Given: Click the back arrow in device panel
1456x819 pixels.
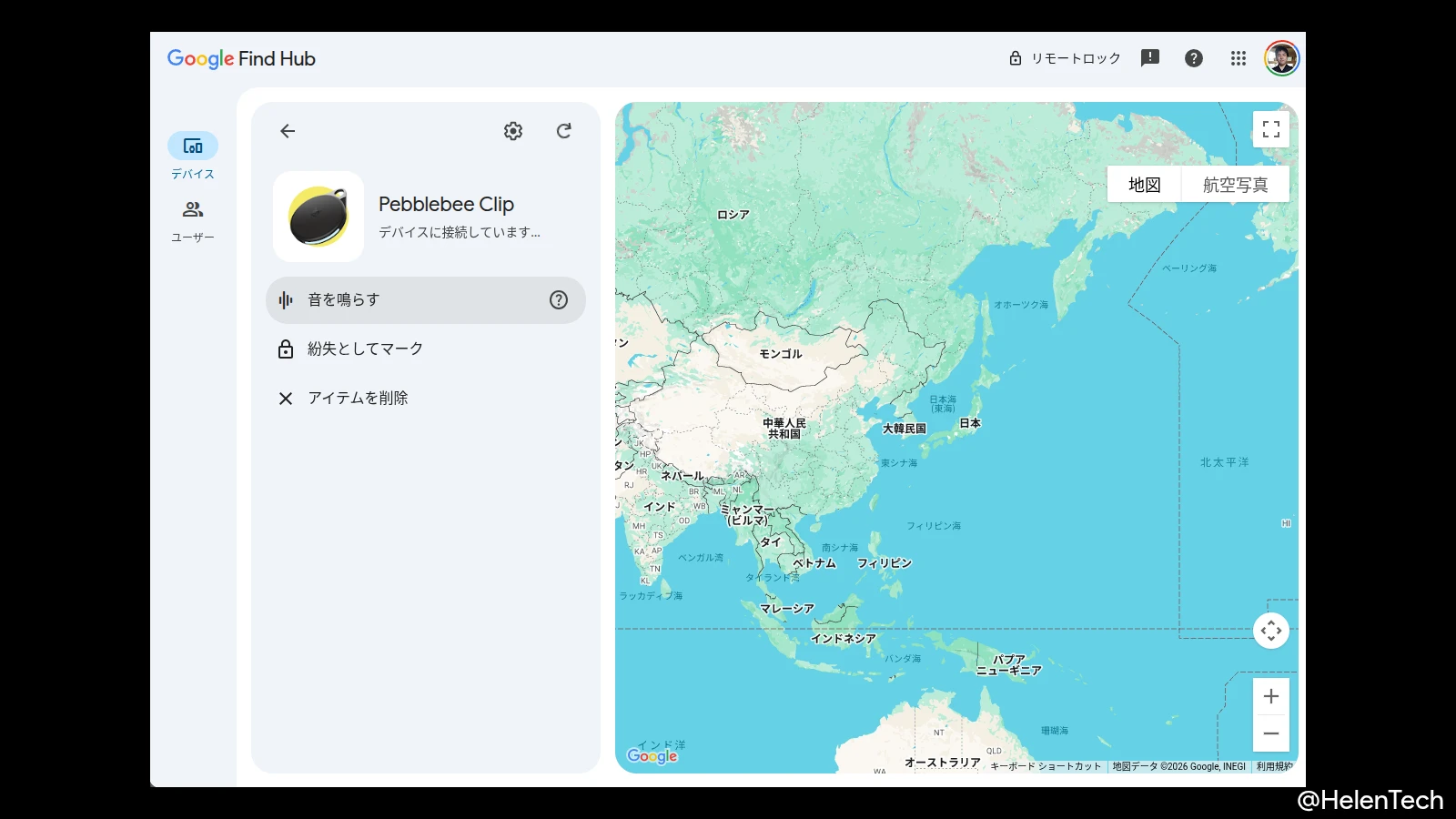Looking at the screenshot, I should pyautogui.click(x=288, y=131).
